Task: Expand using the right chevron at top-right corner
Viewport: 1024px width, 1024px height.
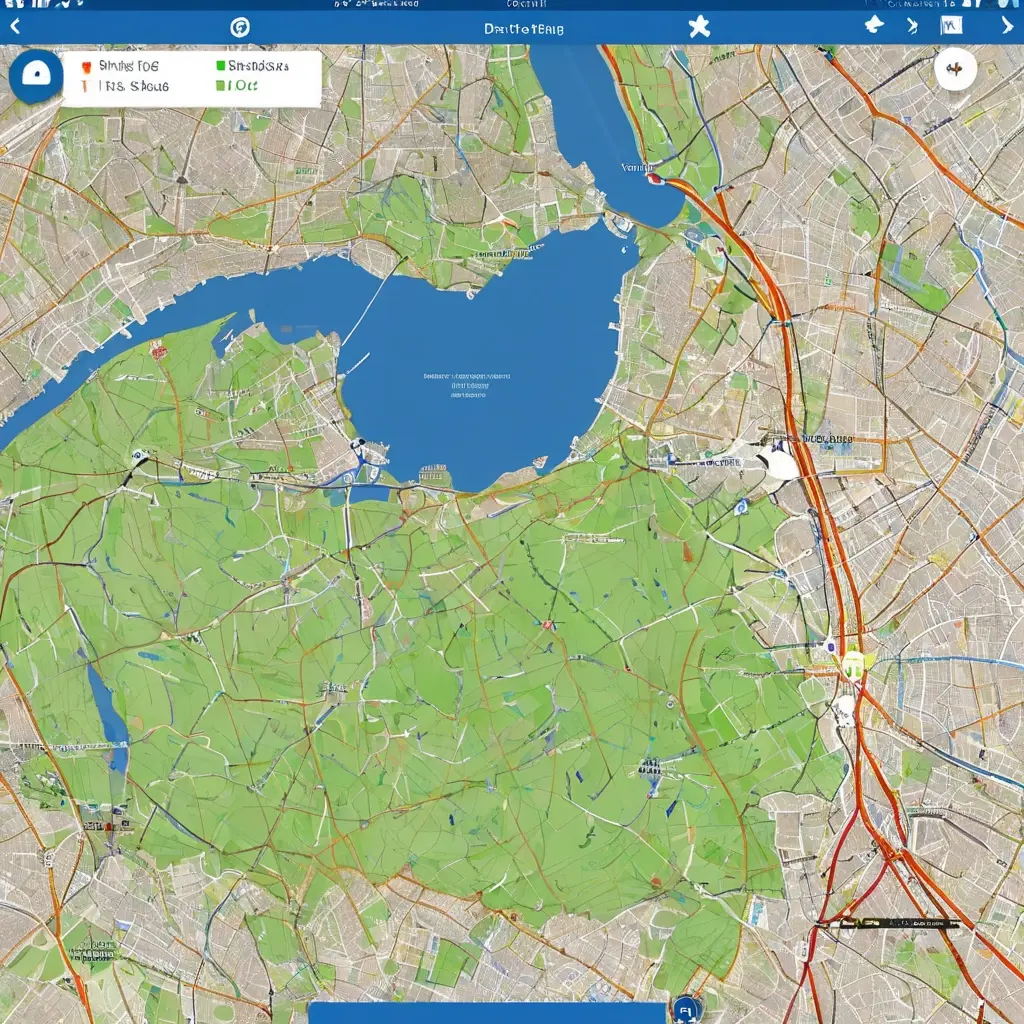Action: 1006,27
